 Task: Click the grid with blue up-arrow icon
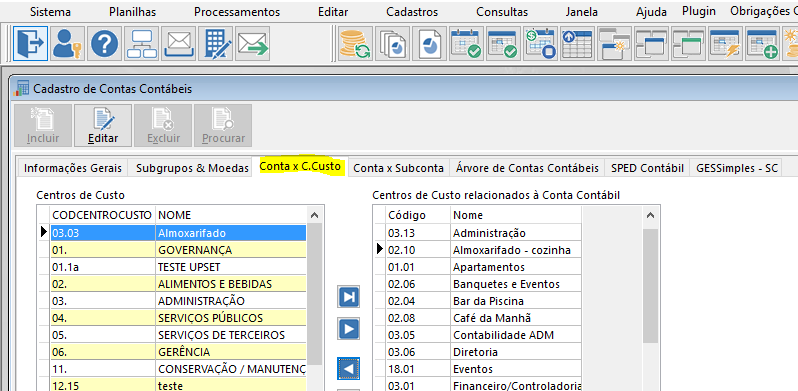(578, 43)
